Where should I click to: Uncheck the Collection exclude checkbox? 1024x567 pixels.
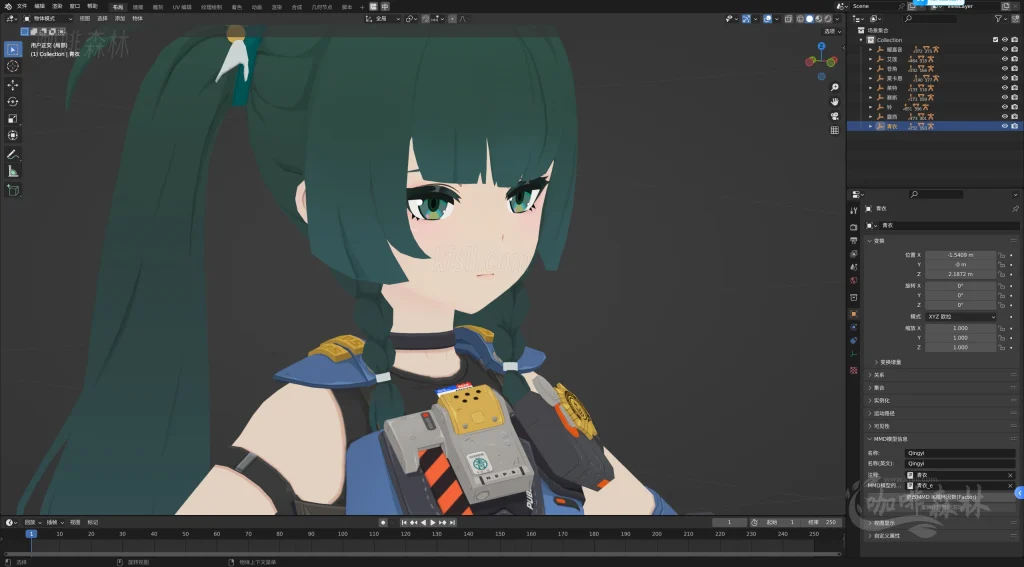click(995, 40)
